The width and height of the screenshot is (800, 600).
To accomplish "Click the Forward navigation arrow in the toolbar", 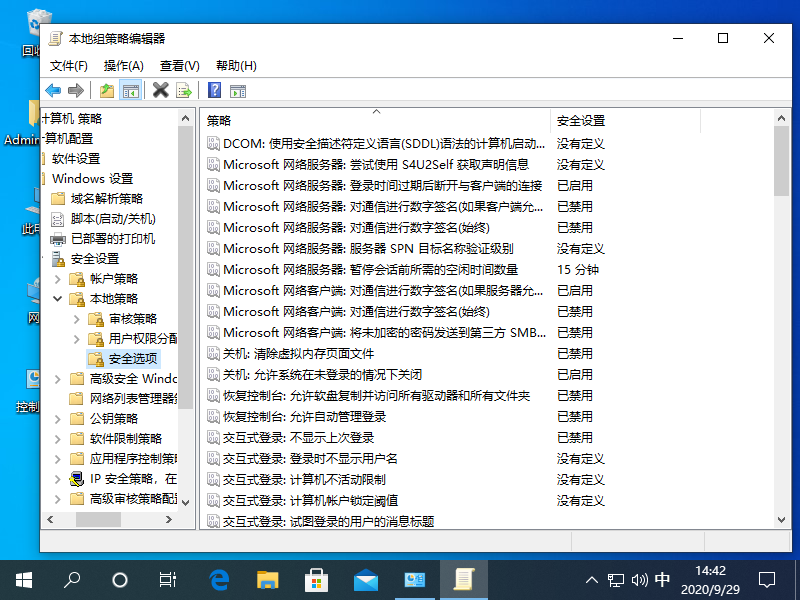I will coord(74,90).
